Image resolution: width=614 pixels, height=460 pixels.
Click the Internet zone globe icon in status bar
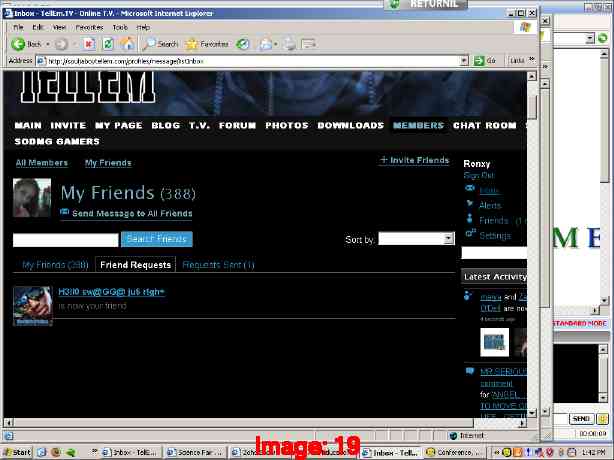tap(453, 435)
